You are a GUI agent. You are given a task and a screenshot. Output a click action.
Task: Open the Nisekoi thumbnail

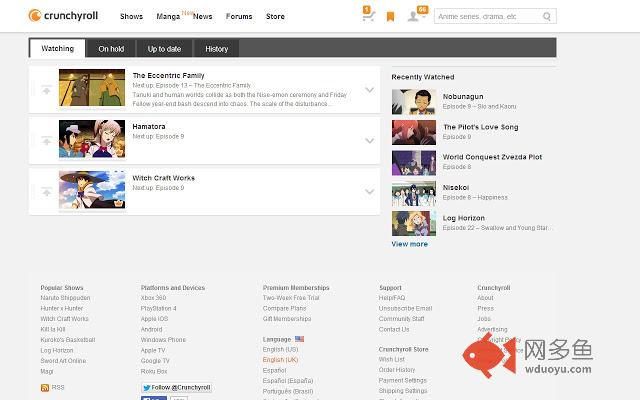point(414,193)
